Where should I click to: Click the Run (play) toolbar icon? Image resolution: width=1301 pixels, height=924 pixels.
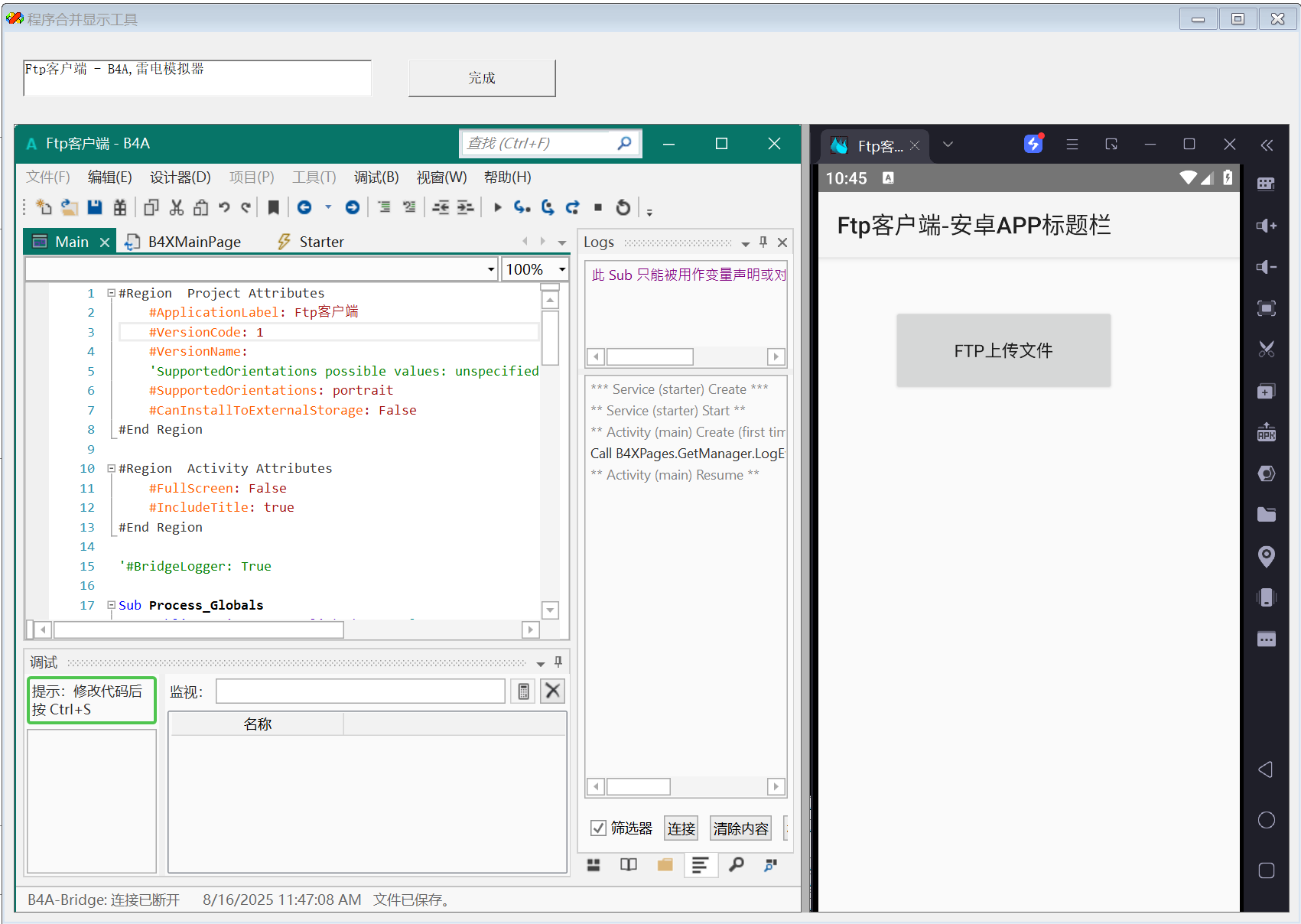click(x=497, y=207)
